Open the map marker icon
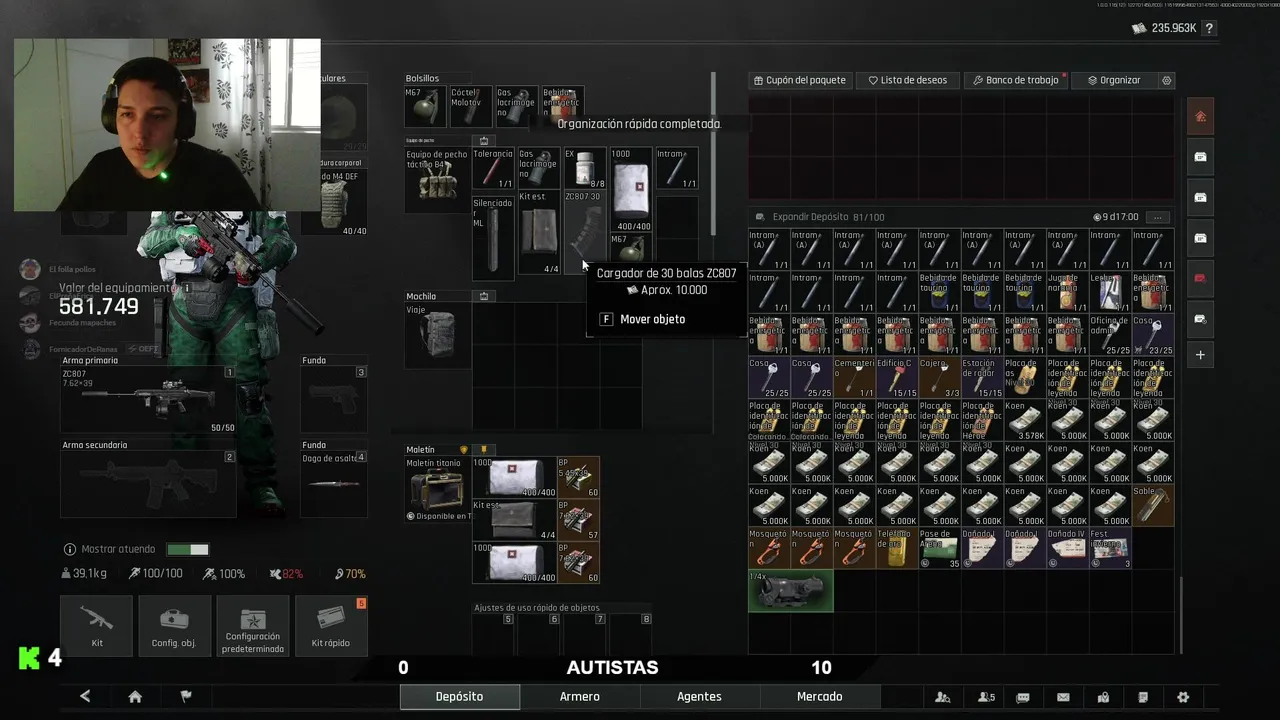1280x720 pixels. pyautogui.click(x=1103, y=697)
